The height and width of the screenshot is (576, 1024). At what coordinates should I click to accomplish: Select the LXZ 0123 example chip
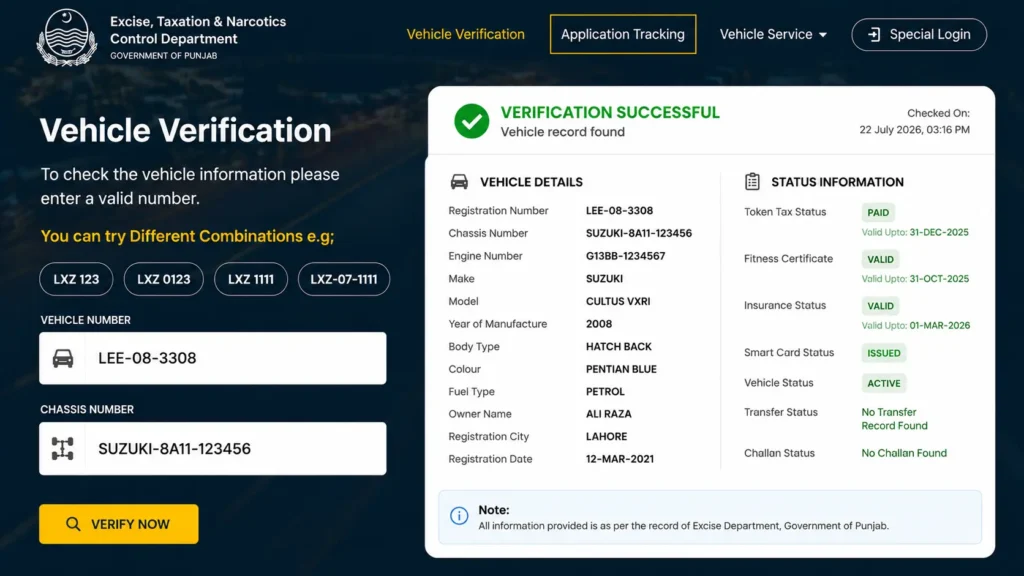pos(164,279)
